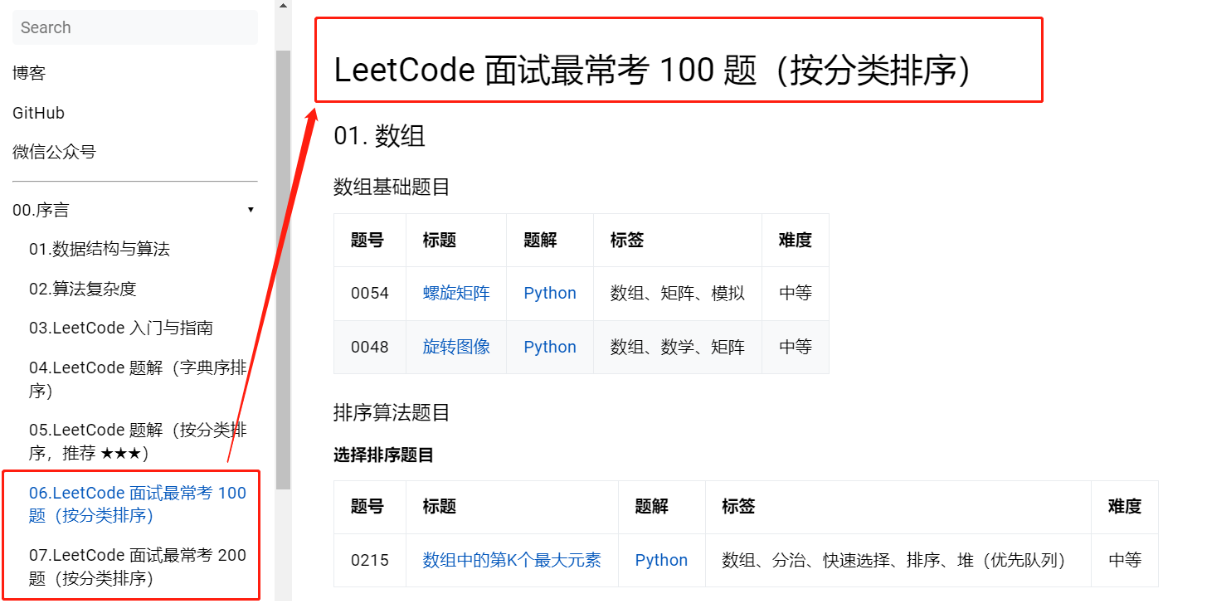1209x601 pixels.
Task: Open 05.LeetCode 题解（按分类排序，推荐）page
Action: pyautogui.click(x=138, y=441)
